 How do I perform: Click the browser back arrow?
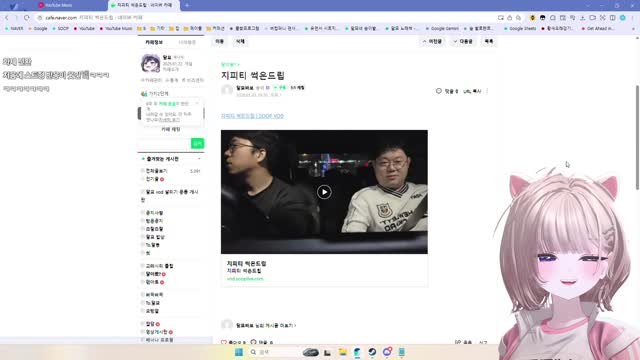pos(7,18)
